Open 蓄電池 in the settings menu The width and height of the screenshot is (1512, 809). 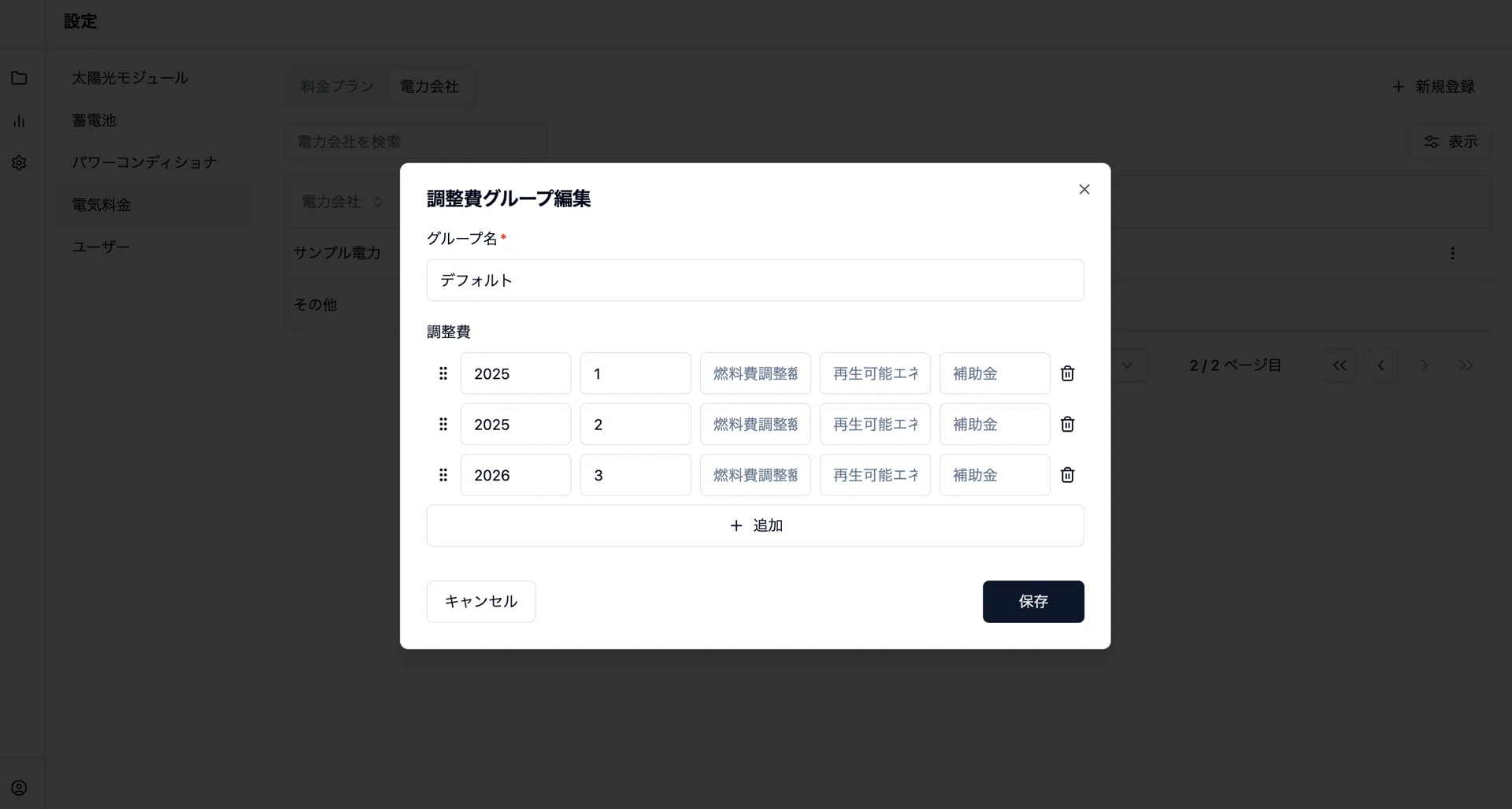coord(152,121)
